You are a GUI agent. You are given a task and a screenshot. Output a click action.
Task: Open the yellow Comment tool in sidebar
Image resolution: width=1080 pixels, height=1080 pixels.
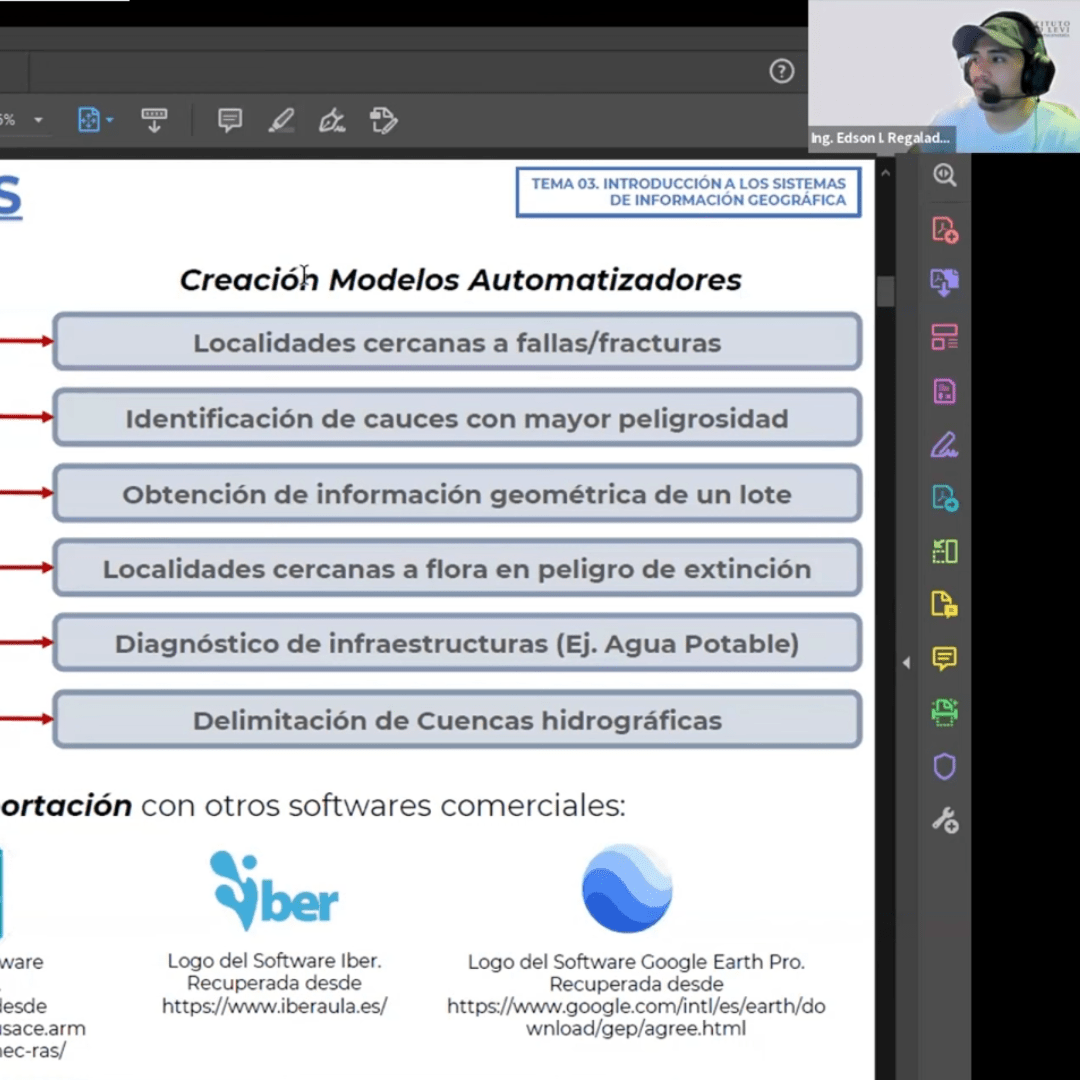point(945,658)
